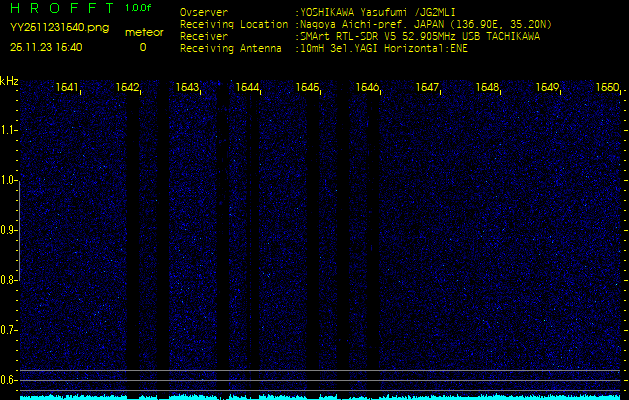Click the 1642 time marker
This screenshot has width=629, height=400.
coord(127,87)
